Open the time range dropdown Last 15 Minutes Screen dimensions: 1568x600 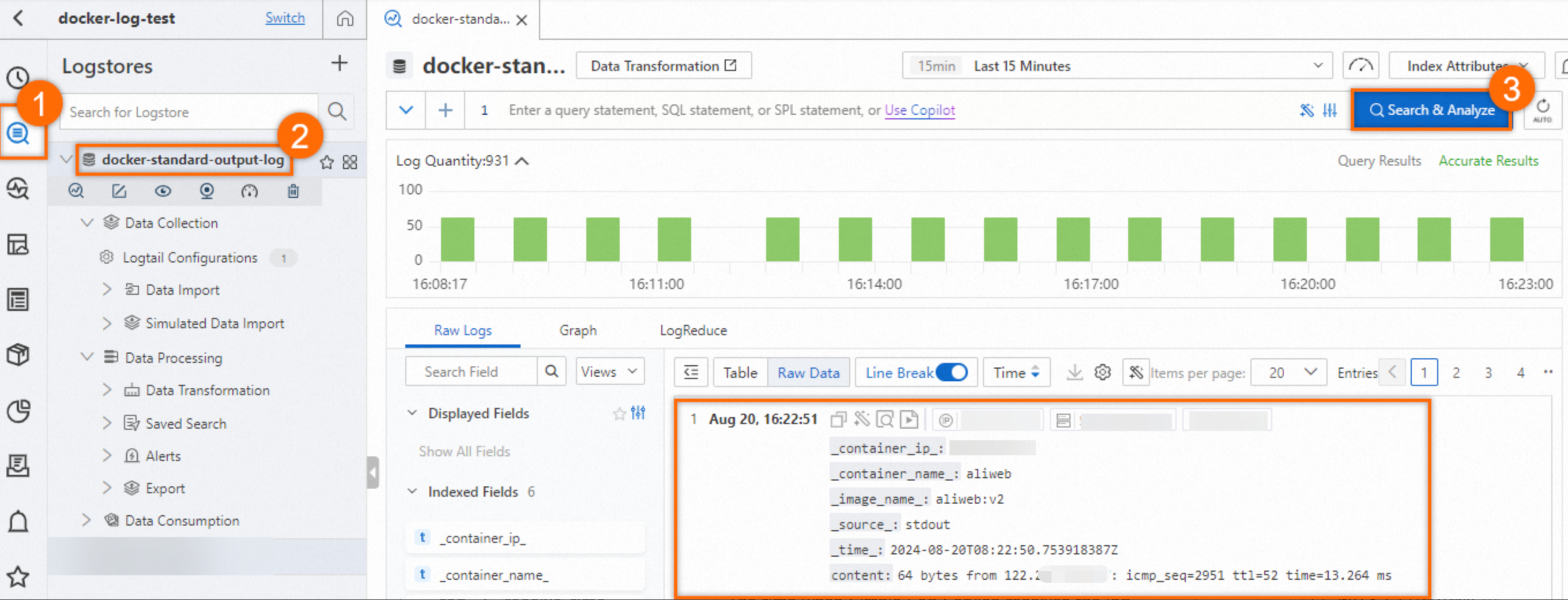1117,66
